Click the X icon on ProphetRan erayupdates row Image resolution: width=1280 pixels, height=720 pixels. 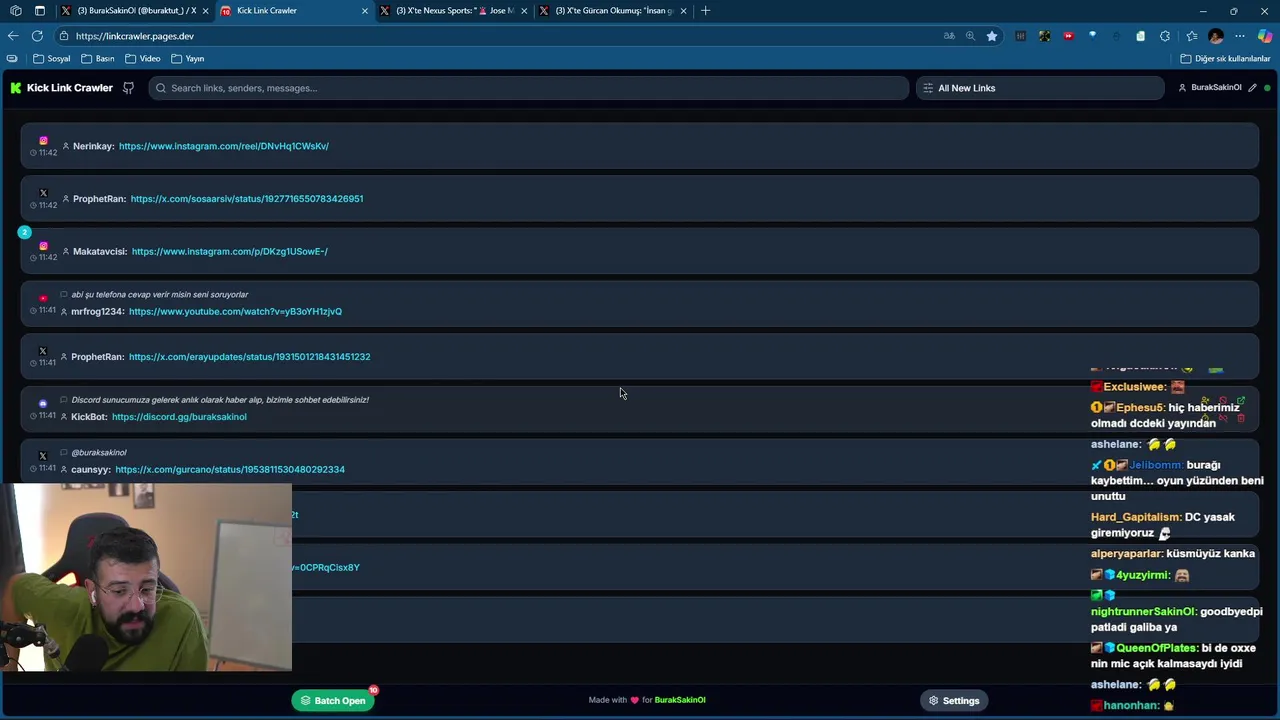(x=43, y=351)
